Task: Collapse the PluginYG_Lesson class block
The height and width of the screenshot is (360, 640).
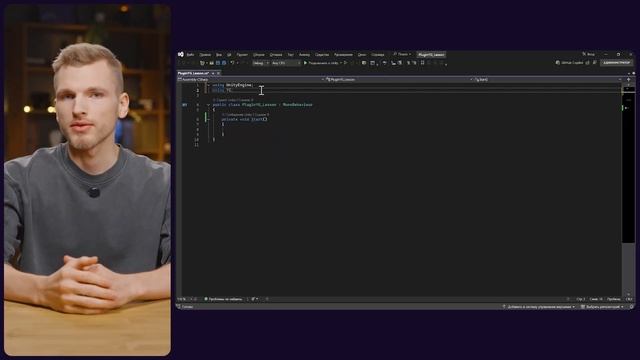Action: (x=208, y=105)
